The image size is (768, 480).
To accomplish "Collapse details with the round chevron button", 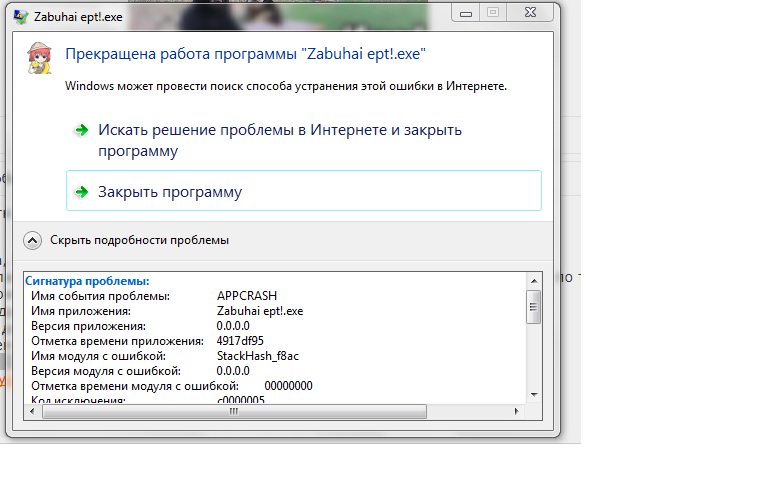I will tap(32, 240).
